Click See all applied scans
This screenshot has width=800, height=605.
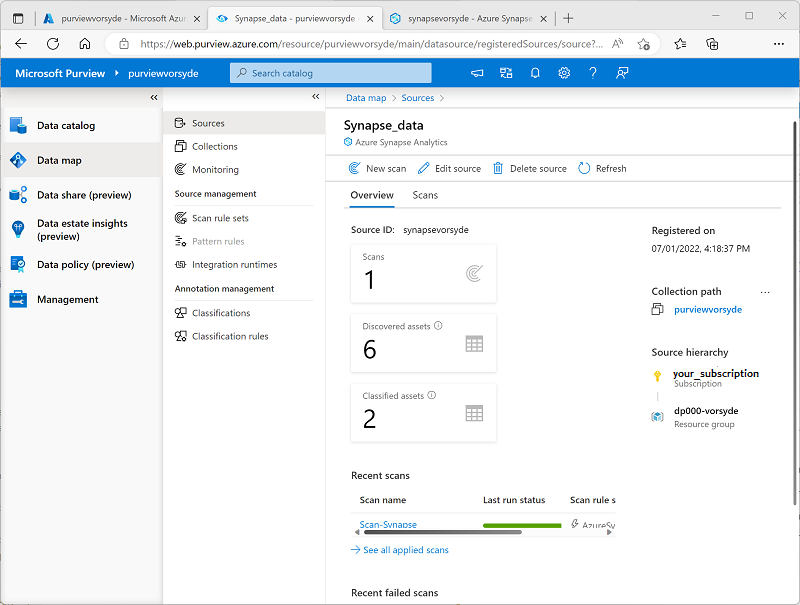point(399,550)
